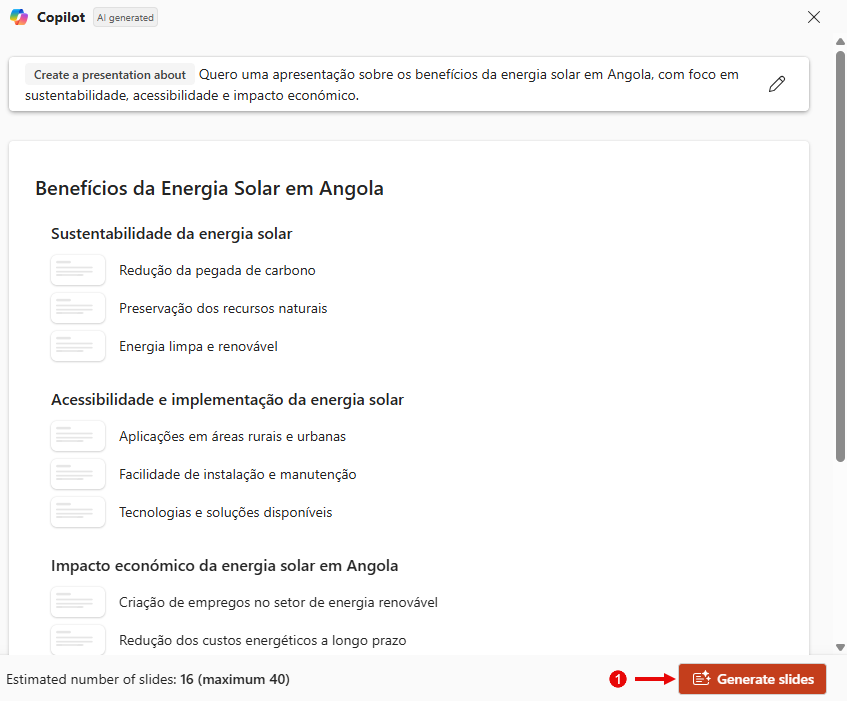The height and width of the screenshot is (701, 847).
Task: Select slide thumbnail for Facilidade de instalação
Action: click(x=78, y=474)
